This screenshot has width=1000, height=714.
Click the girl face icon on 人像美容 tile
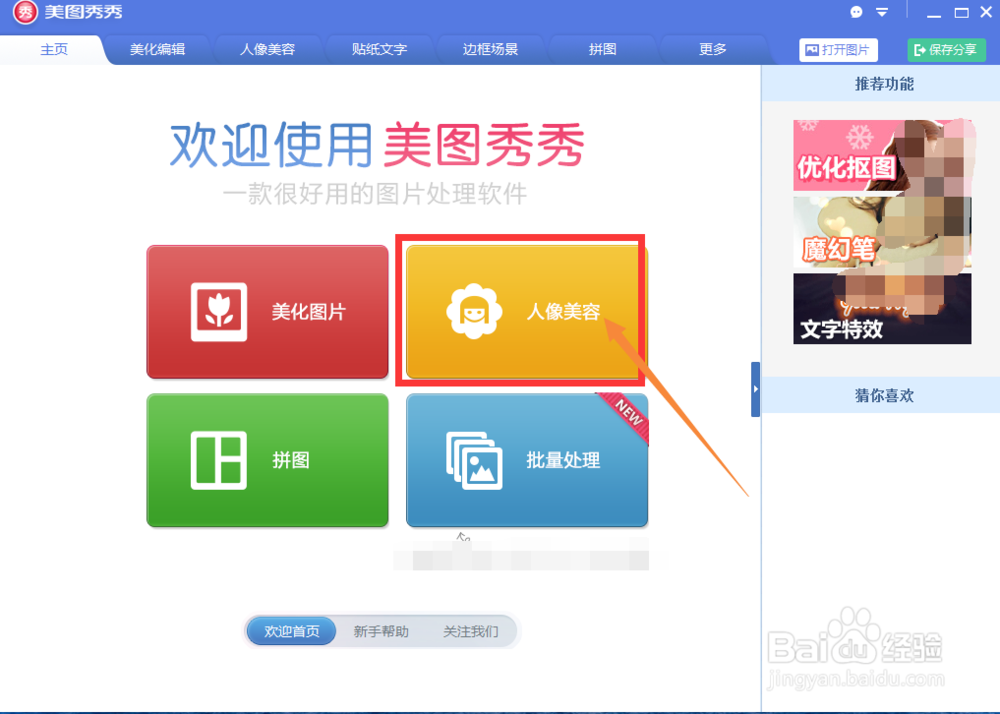pos(474,311)
